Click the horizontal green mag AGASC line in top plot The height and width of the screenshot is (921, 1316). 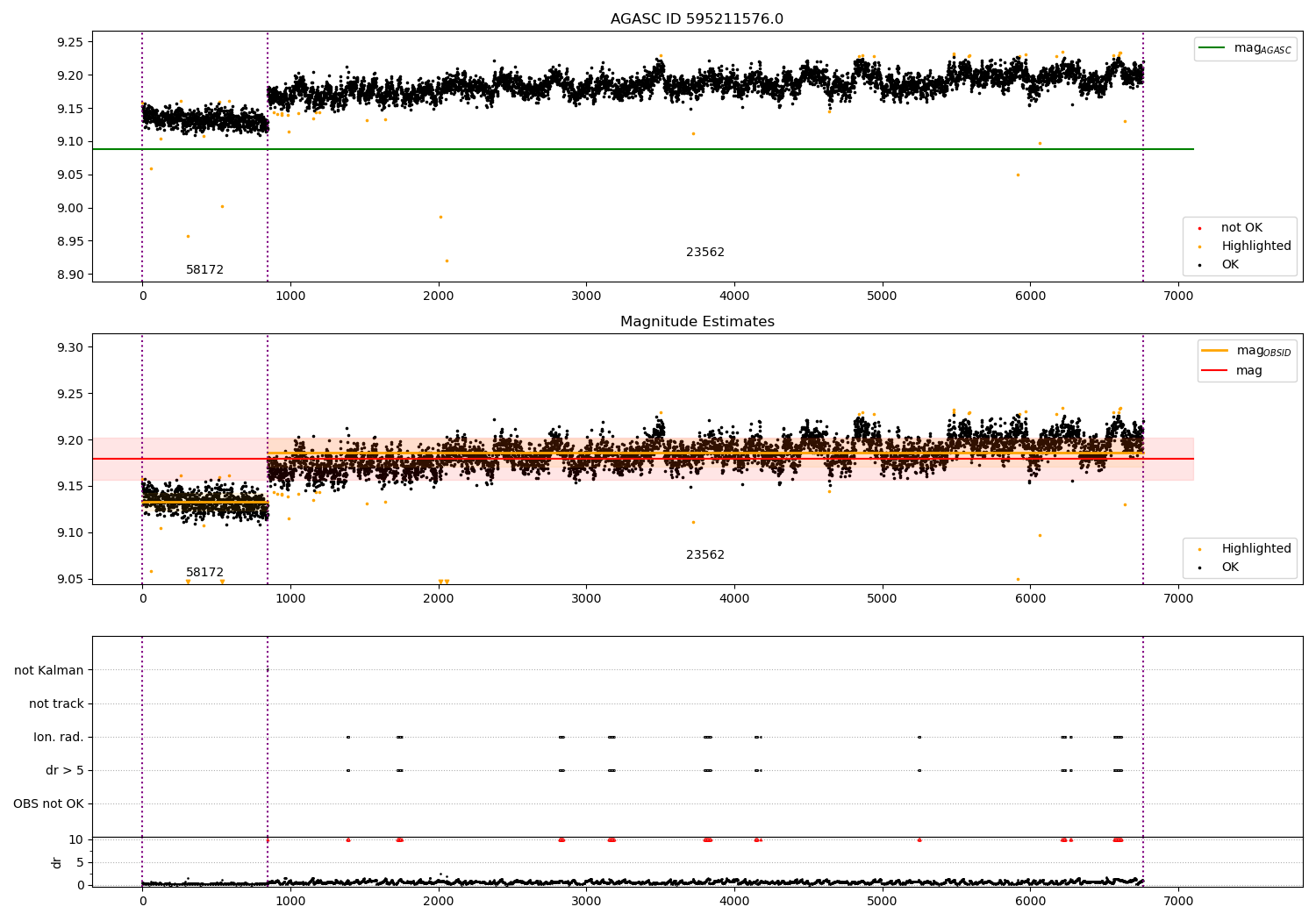coord(643,149)
